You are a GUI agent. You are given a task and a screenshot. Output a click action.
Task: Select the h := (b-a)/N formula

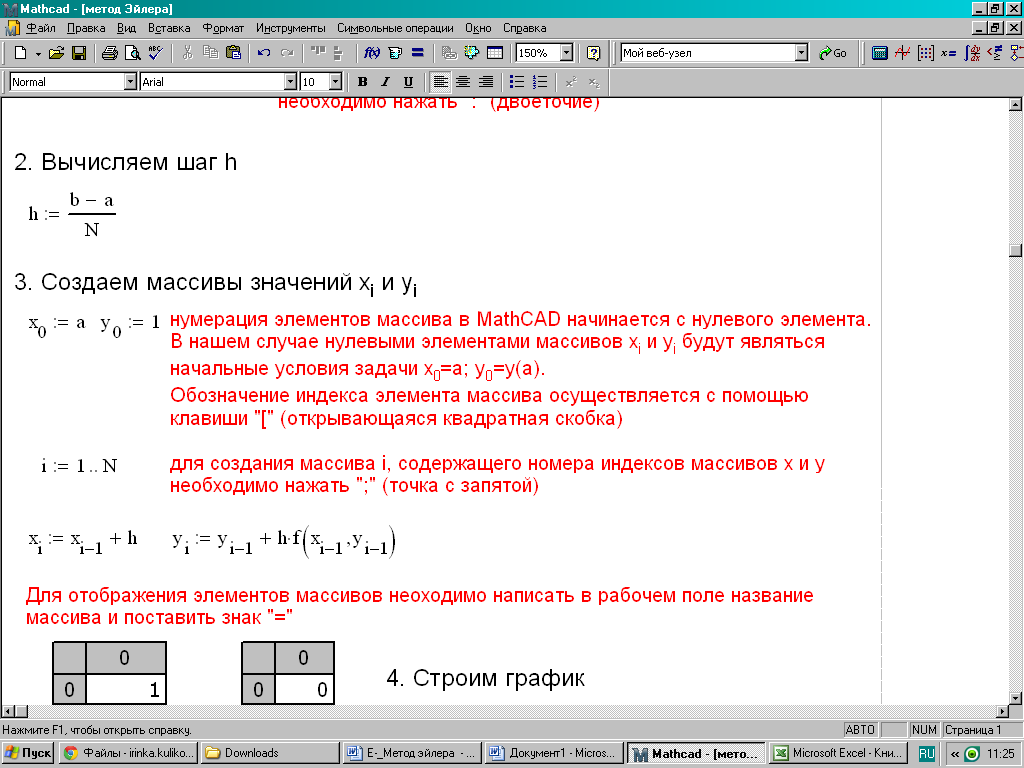tap(72, 214)
